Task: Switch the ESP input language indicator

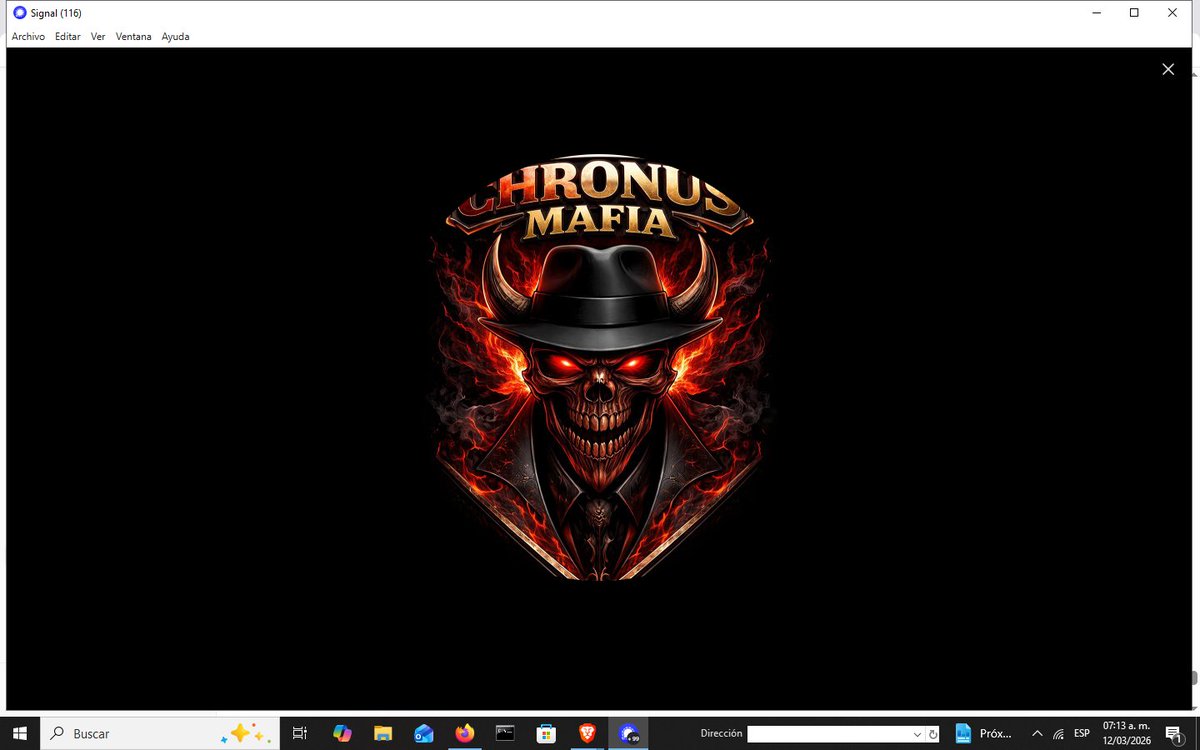Action: click(x=1082, y=733)
